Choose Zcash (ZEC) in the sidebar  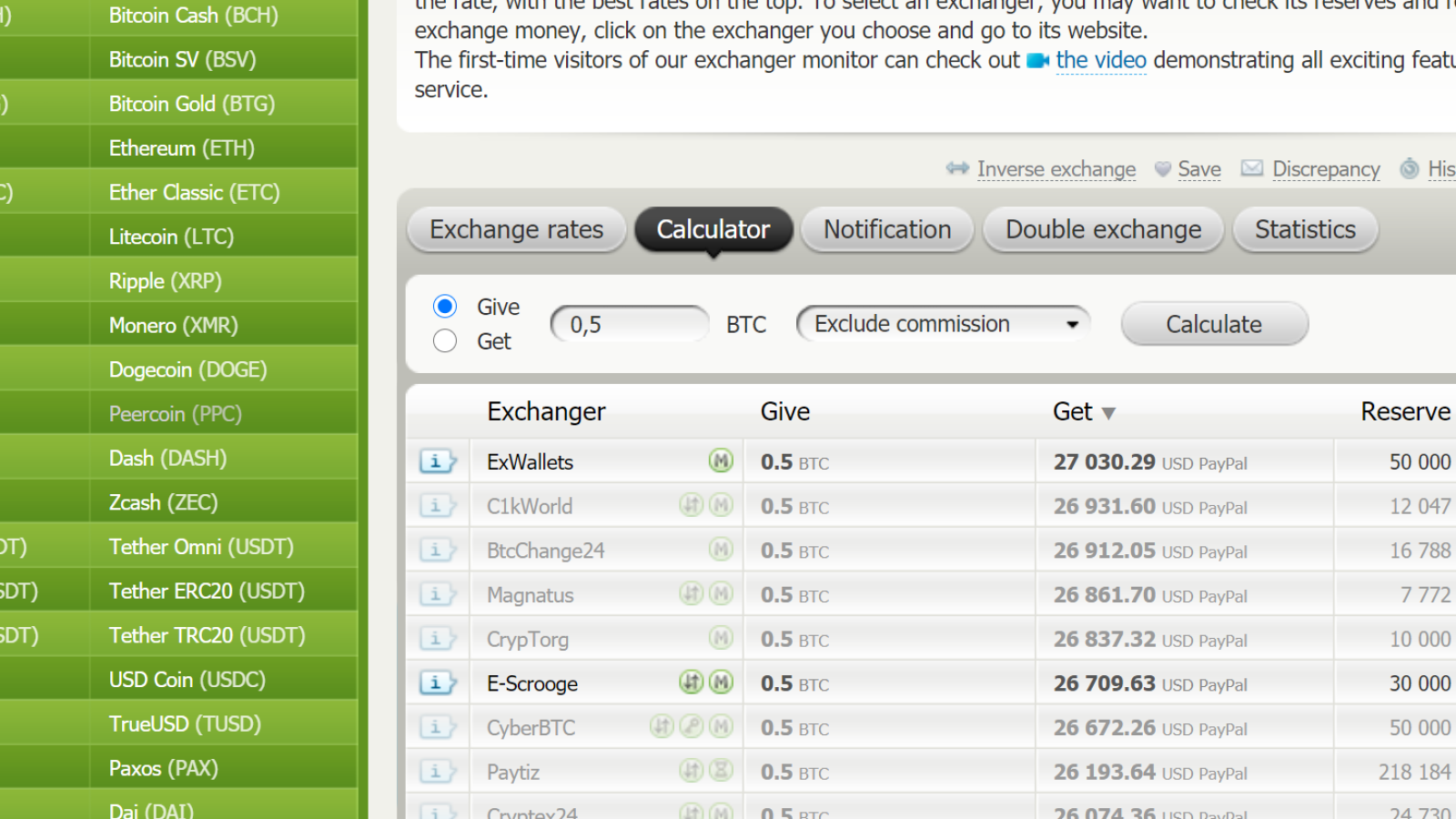164,502
